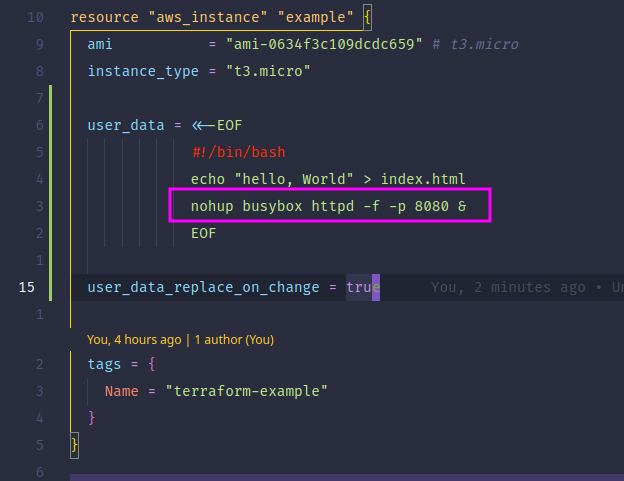Click the "terraform-example" Name tag value

(246, 391)
